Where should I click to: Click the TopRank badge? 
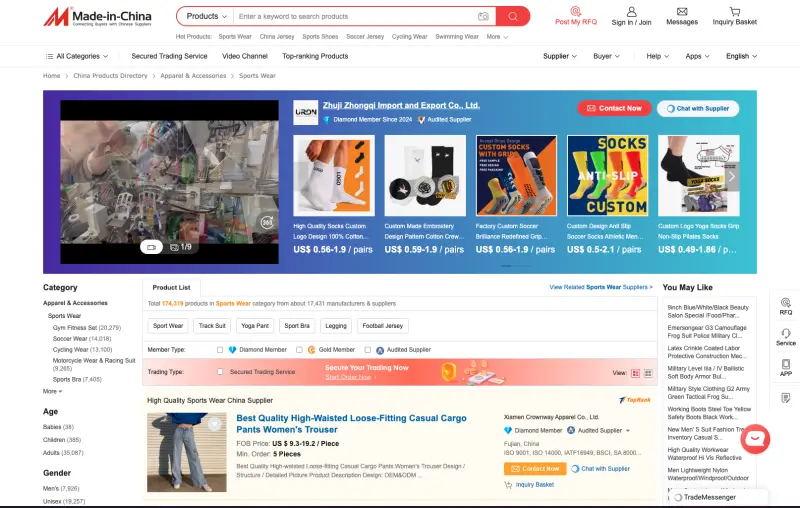(x=635, y=400)
